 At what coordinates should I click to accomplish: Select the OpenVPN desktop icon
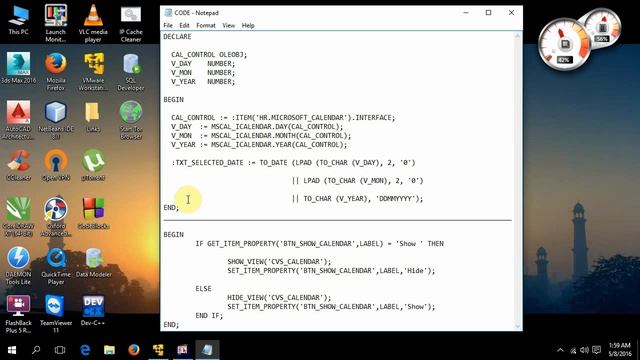(x=56, y=165)
